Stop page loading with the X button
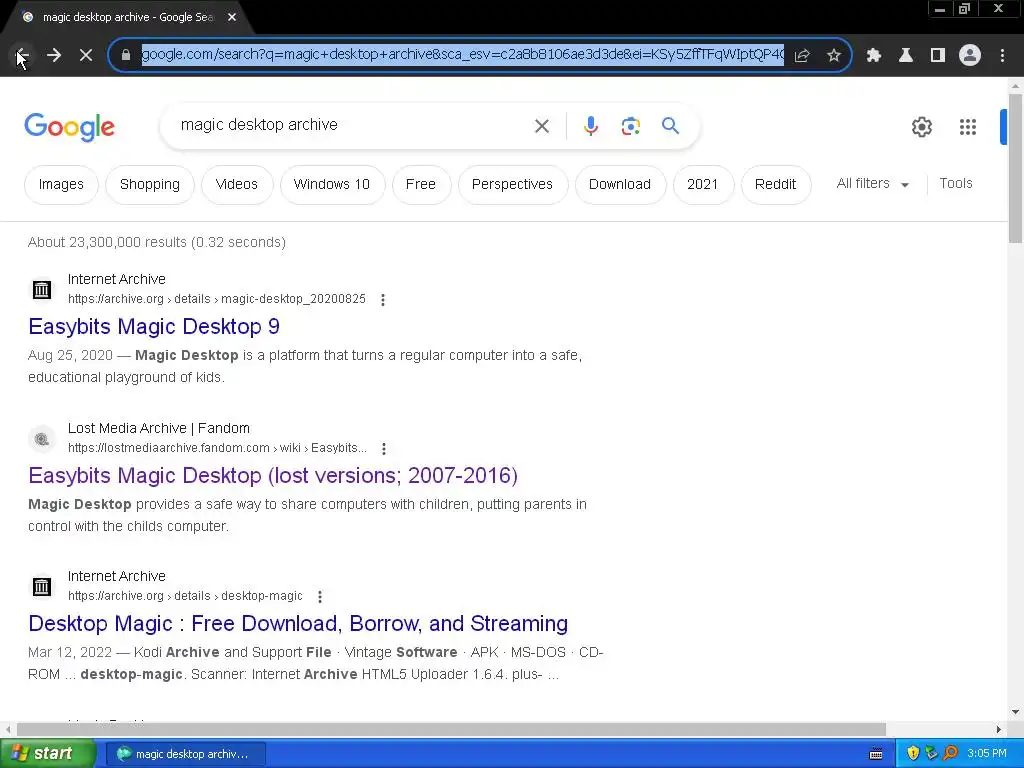1024x768 pixels. pyautogui.click(x=86, y=56)
